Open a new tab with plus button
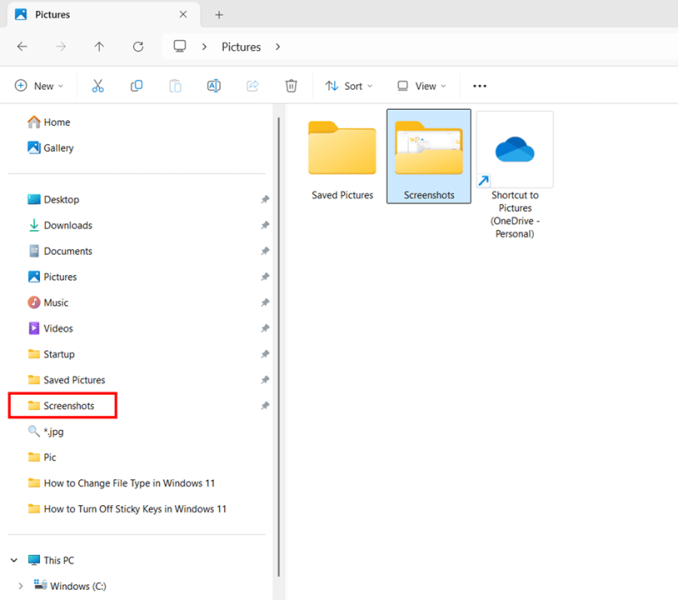Image resolution: width=678 pixels, height=600 pixels. click(219, 15)
